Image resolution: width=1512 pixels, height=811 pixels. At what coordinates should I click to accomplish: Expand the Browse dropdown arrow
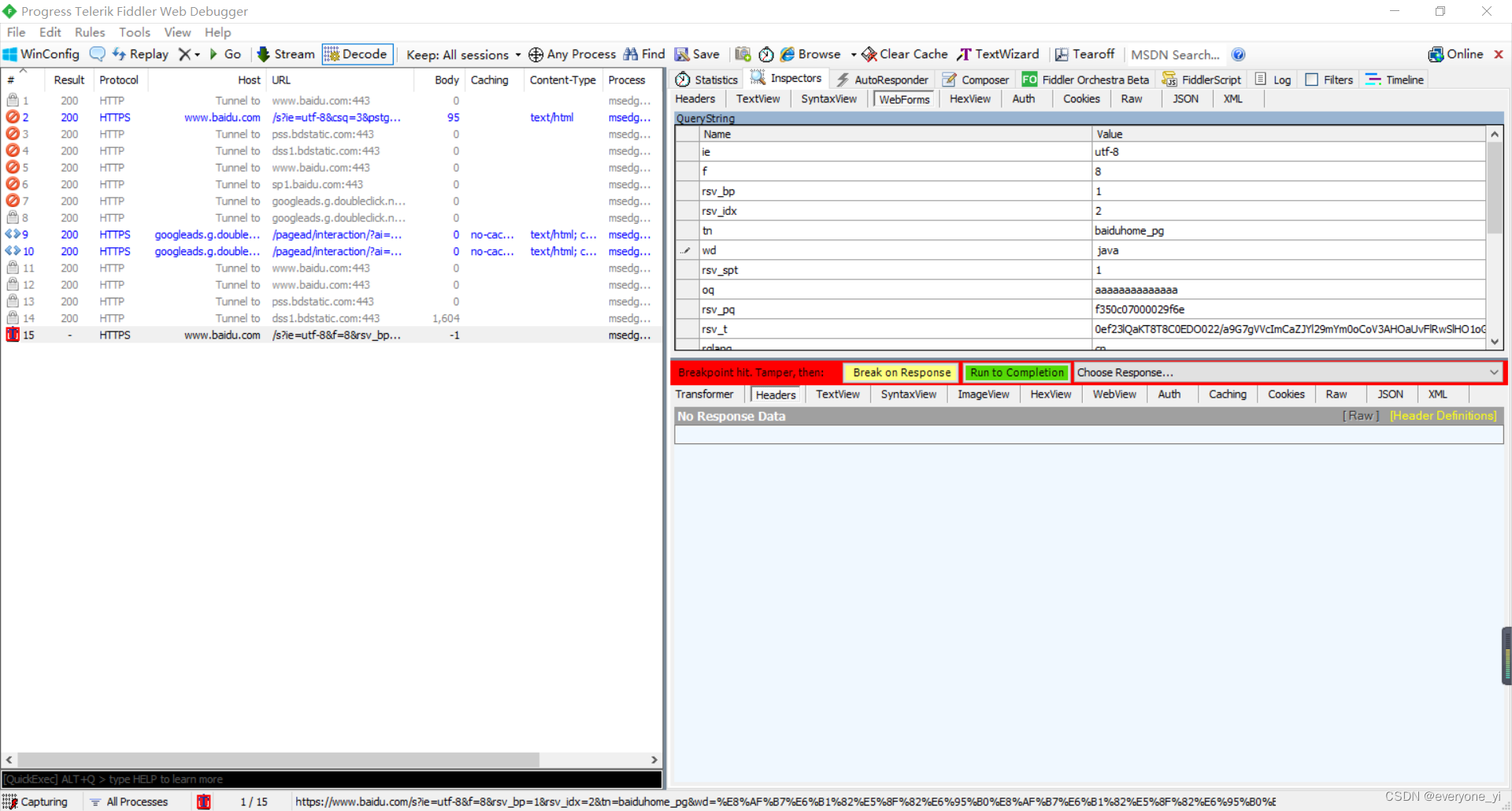pos(854,54)
